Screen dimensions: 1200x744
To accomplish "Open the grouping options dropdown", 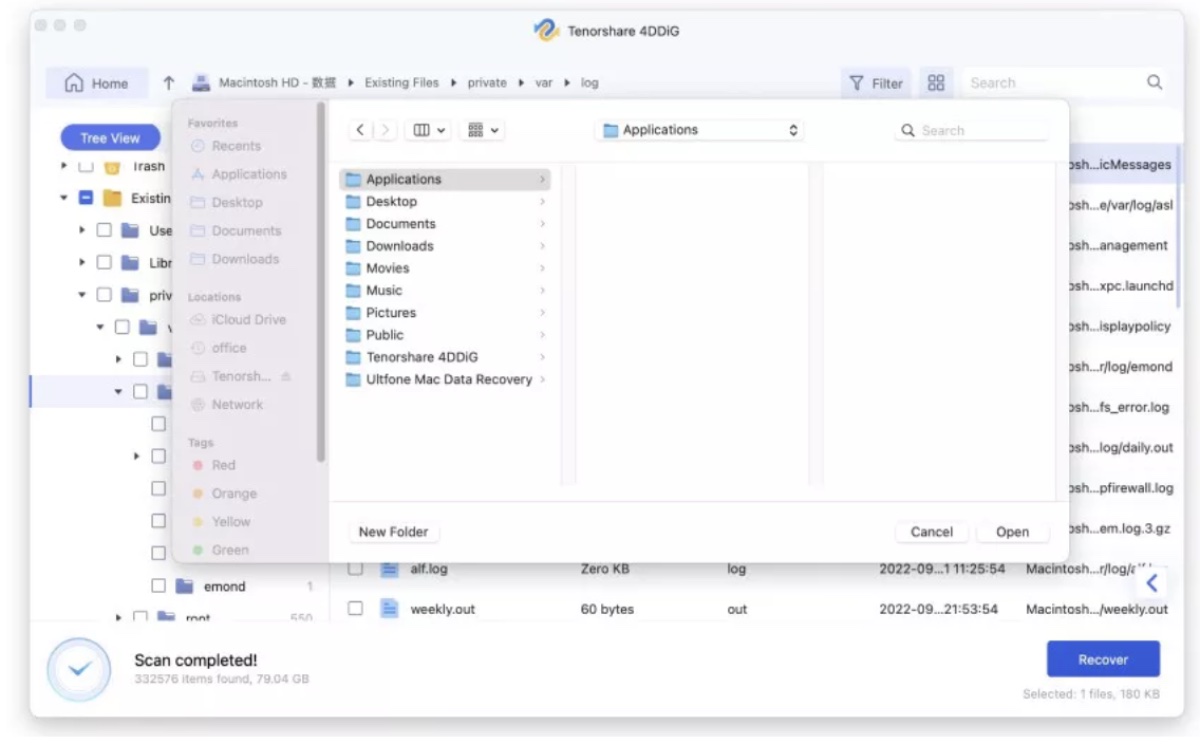I will (484, 130).
